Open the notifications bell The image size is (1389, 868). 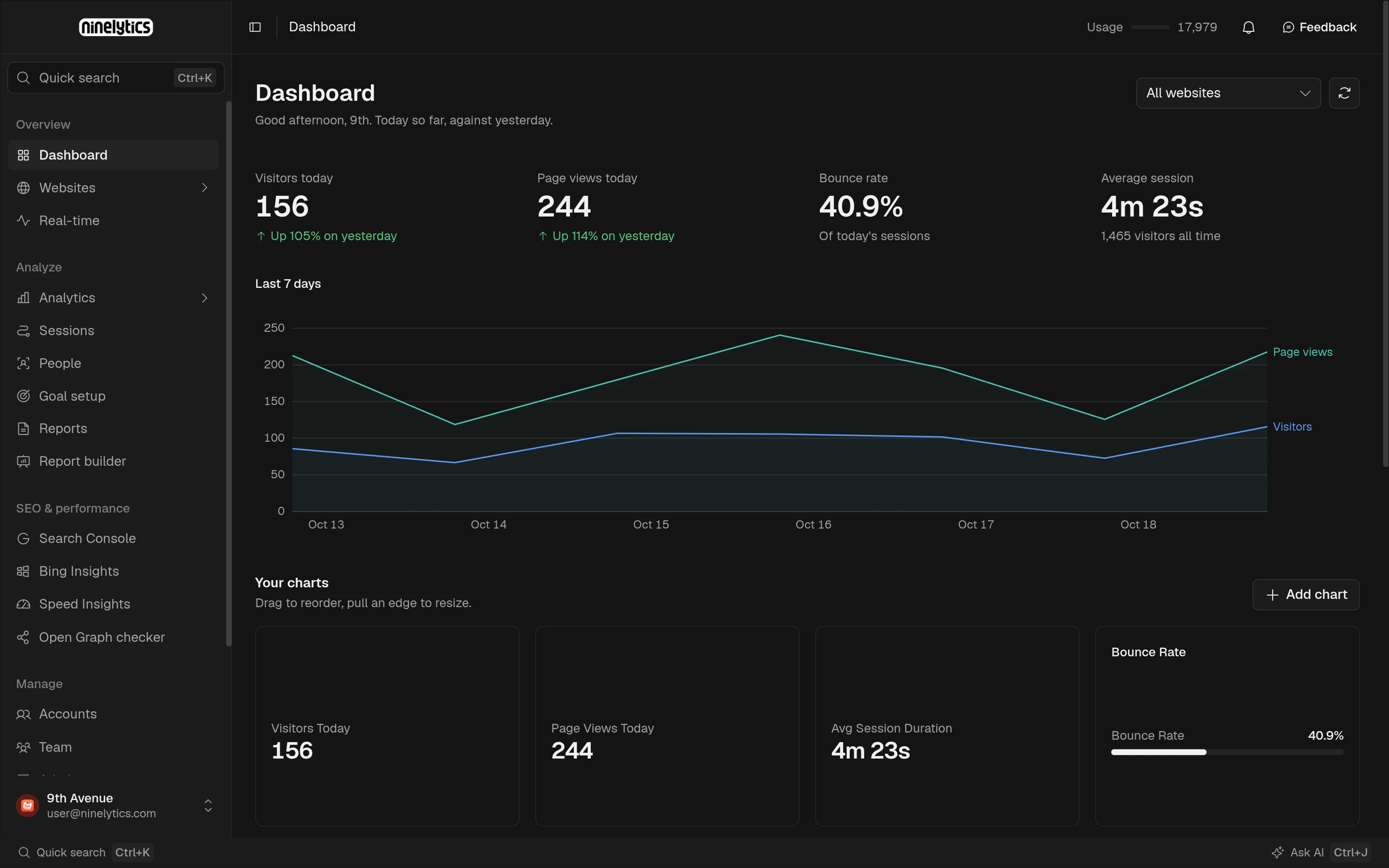click(x=1248, y=27)
